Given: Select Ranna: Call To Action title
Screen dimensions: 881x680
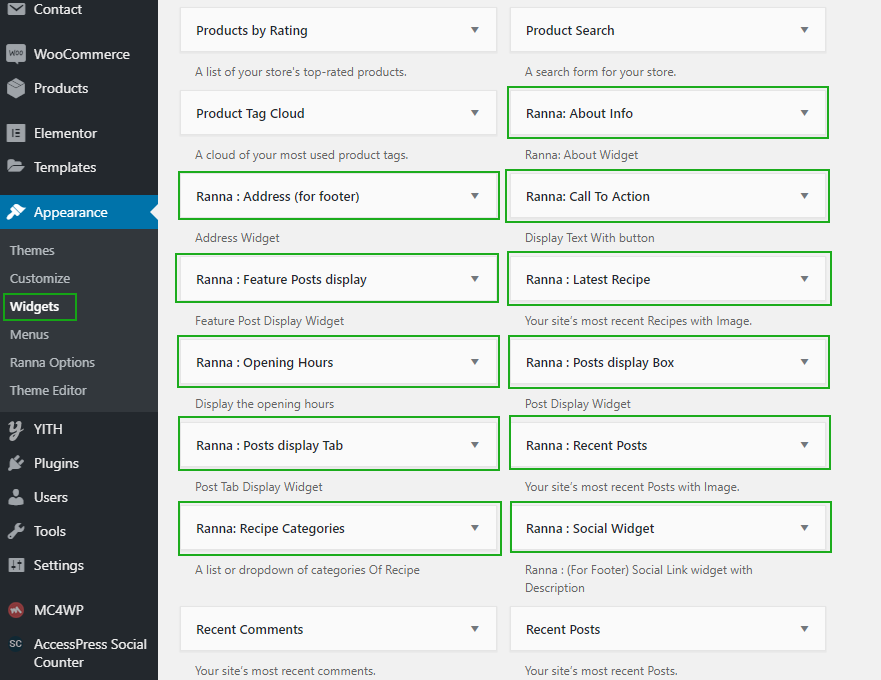Looking at the screenshot, I should point(588,197).
